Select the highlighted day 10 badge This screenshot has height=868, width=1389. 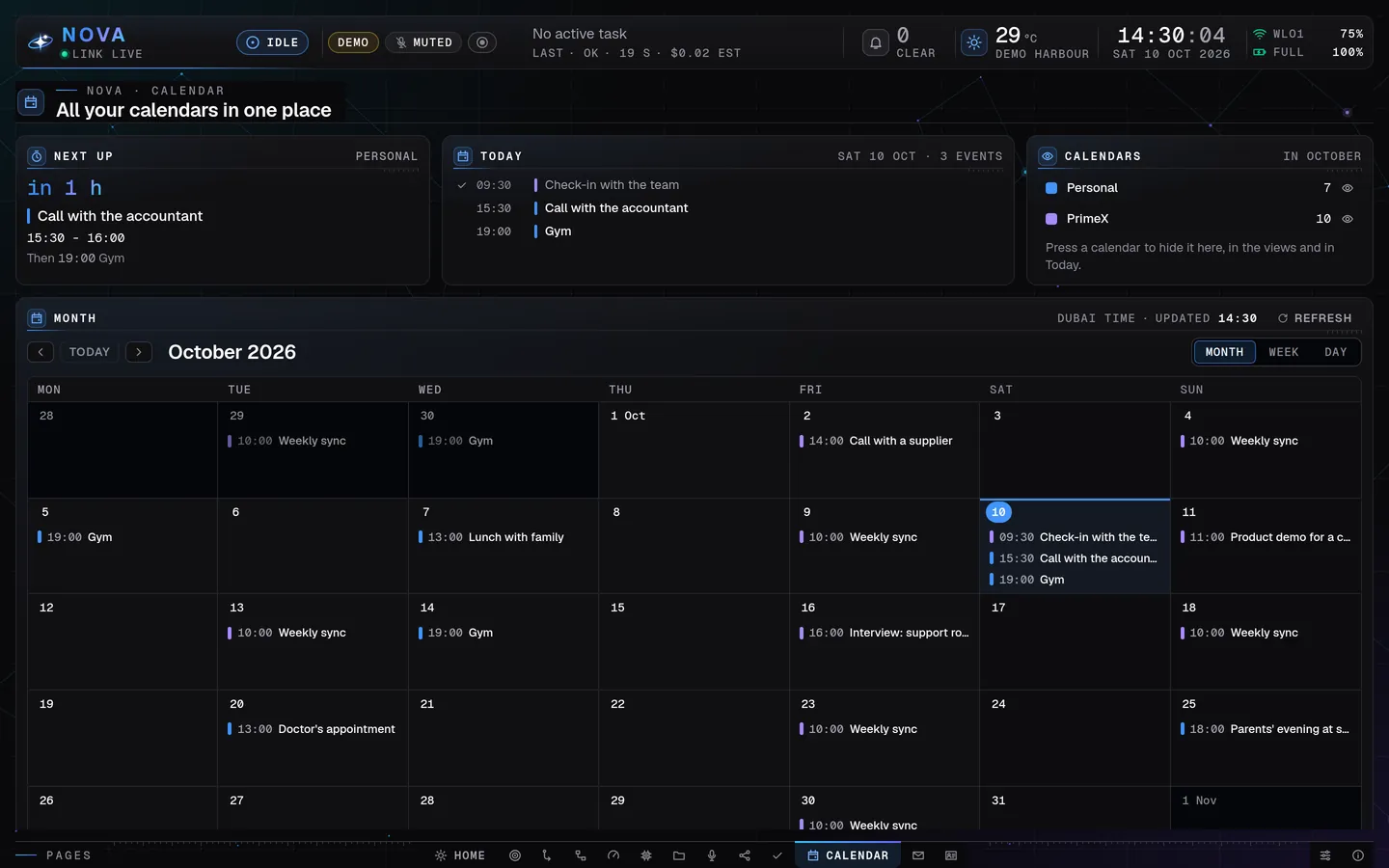click(x=998, y=512)
